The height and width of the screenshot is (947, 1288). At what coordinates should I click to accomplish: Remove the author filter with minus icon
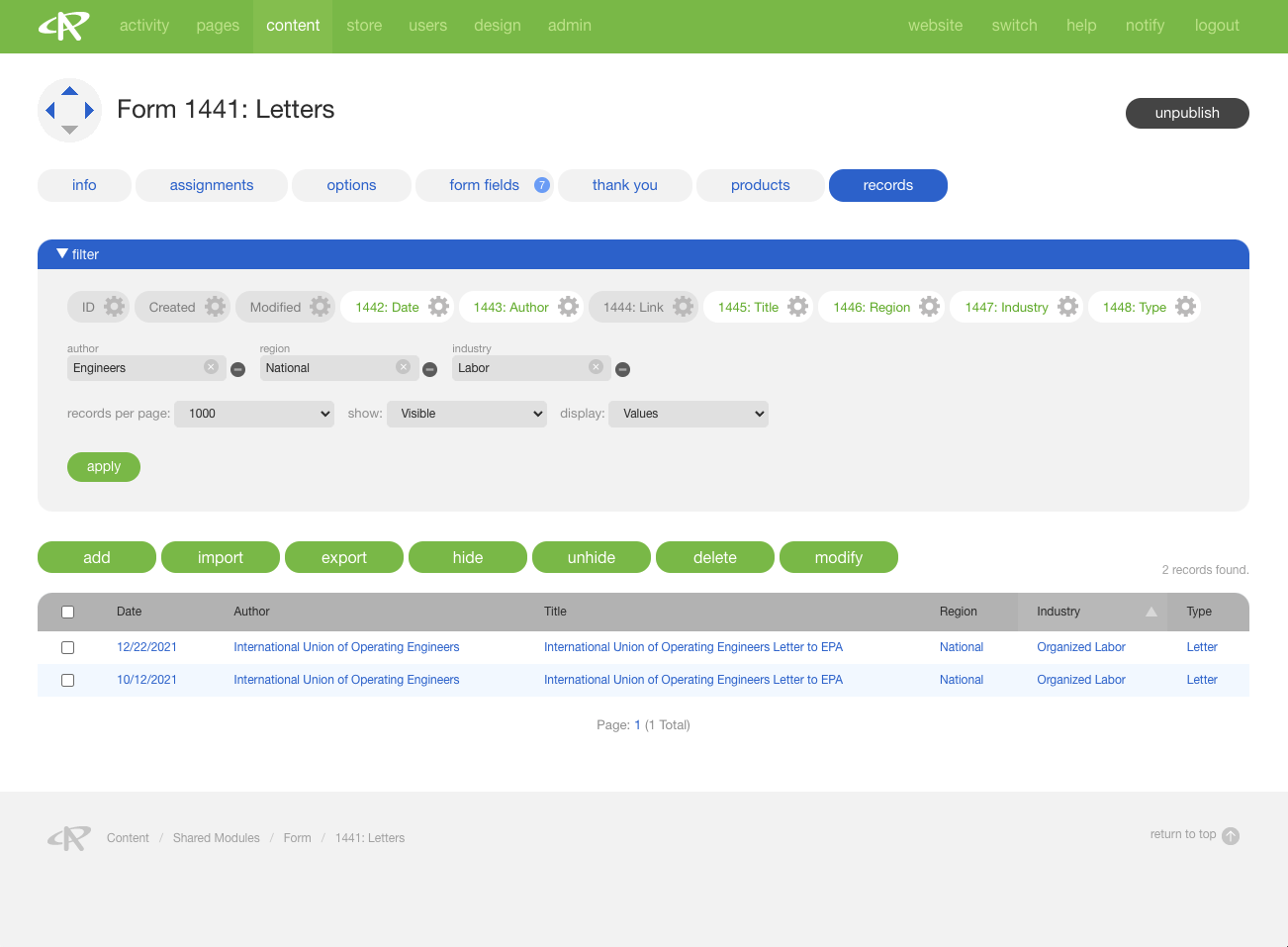tap(237, 369)
